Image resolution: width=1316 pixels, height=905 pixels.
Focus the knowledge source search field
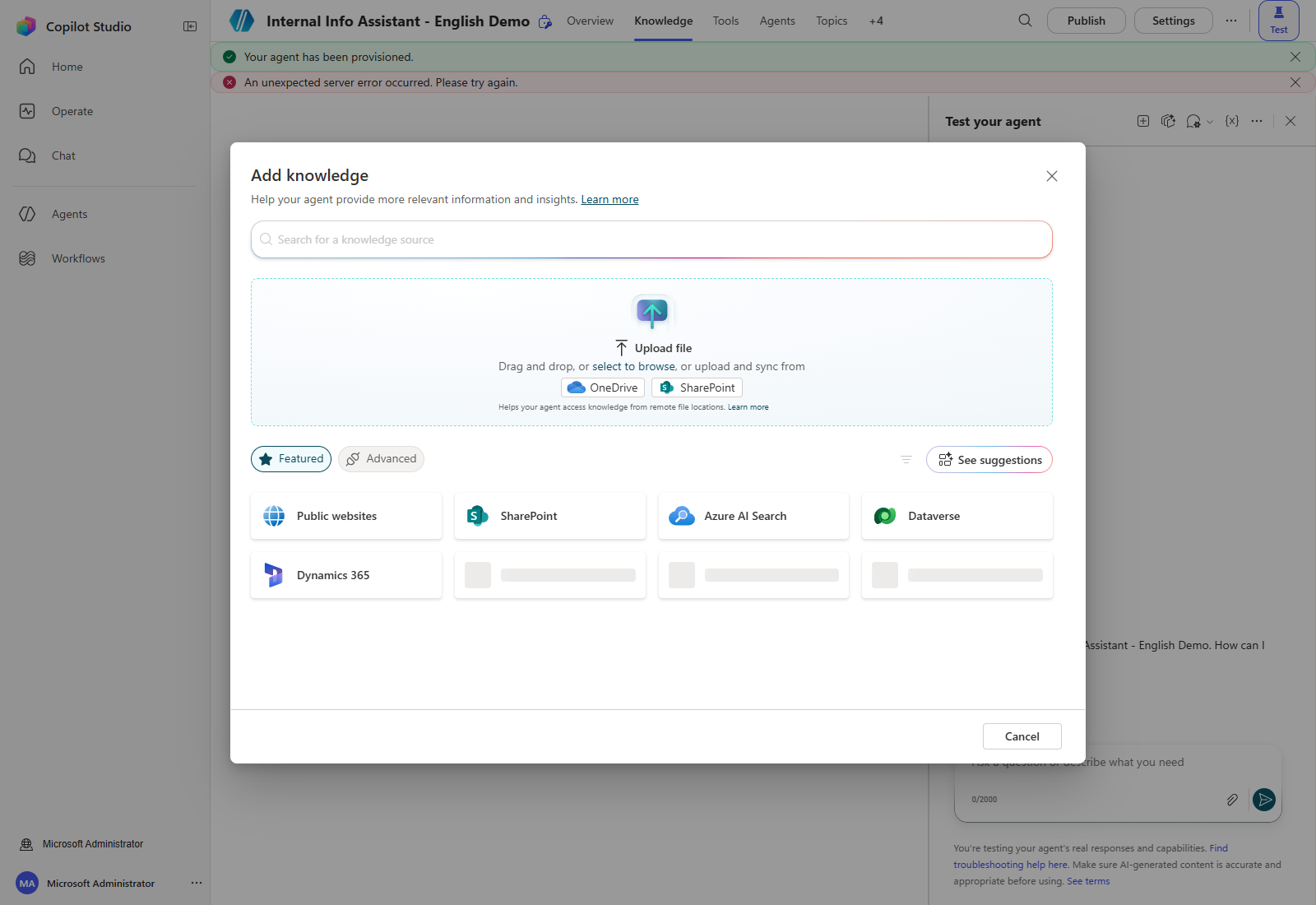point(651,239)
